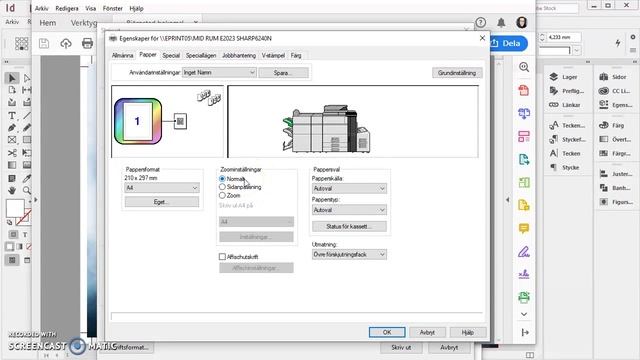Click the user profile avatar
The image size is (640, 360).
(522, 22)
